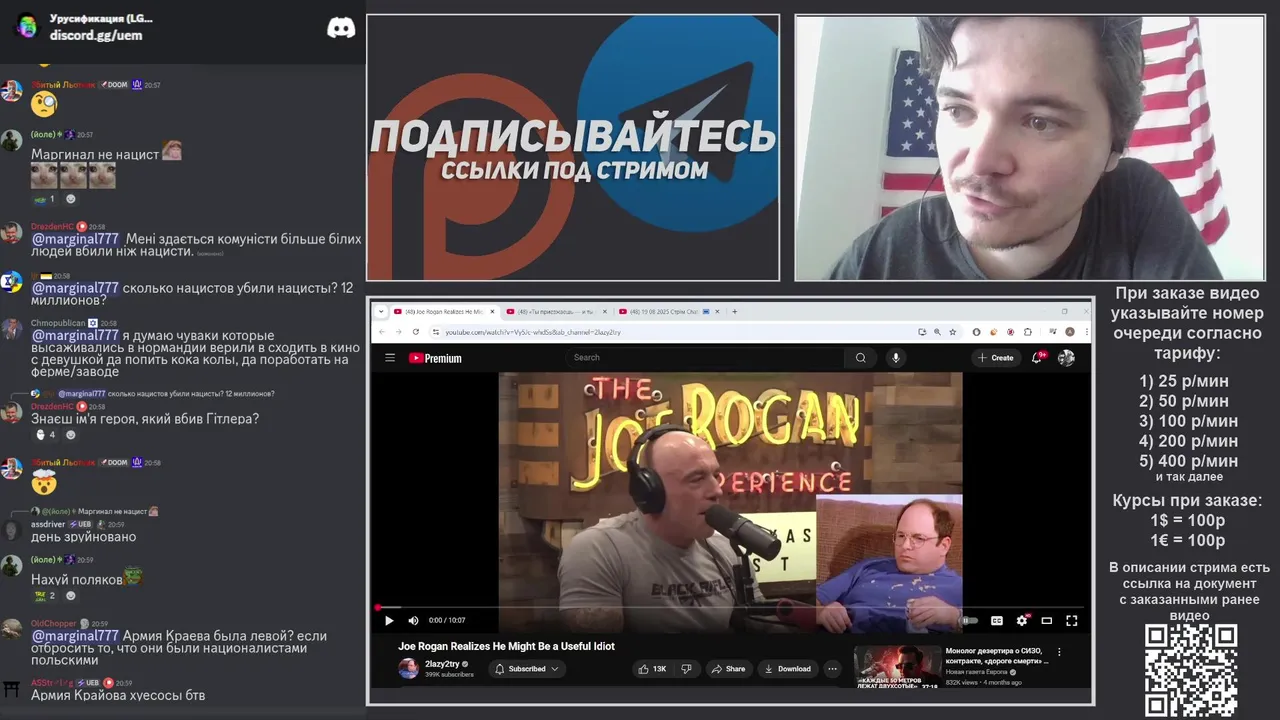Screen dimensions: 1280x720
Task: Go back in the browser
Action: pyautogui.click(x=382, y=332)
